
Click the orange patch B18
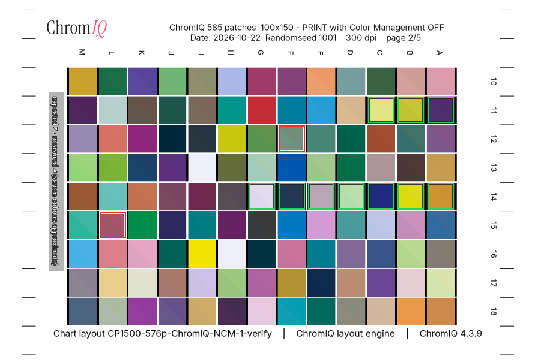tap(411, 311)
